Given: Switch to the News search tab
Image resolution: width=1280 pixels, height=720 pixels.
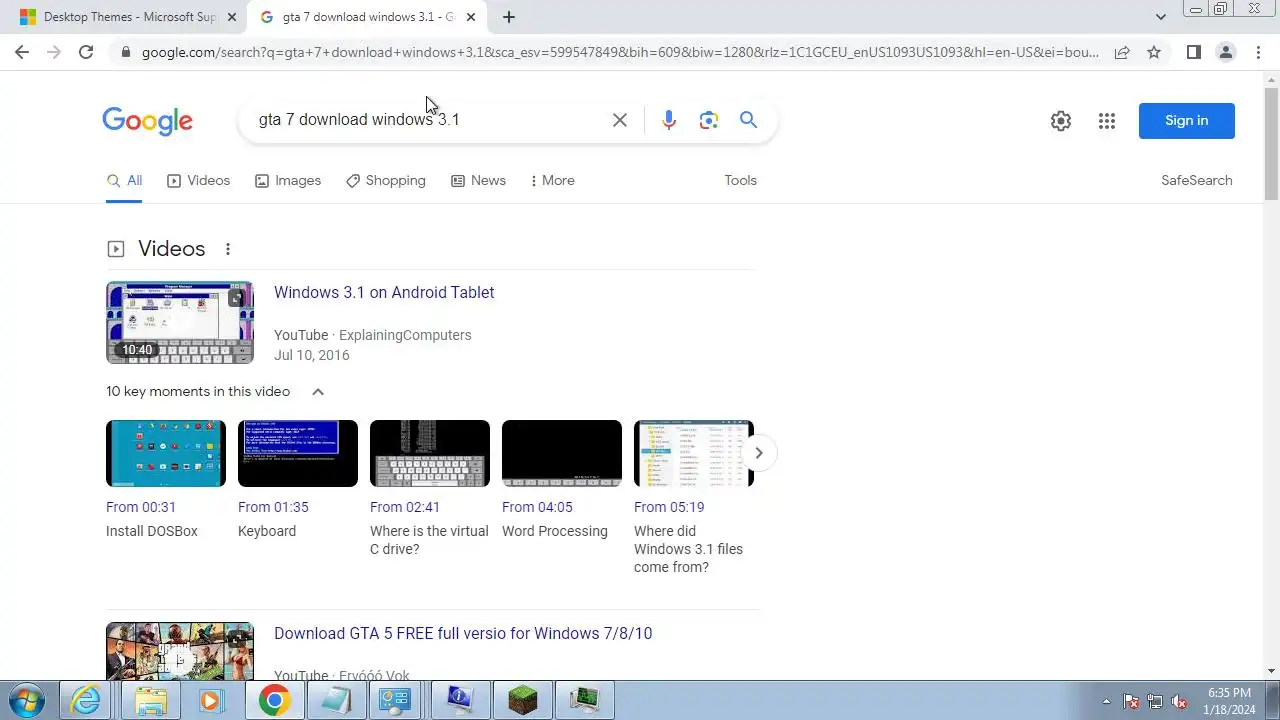Looking at the screenshot, I should (x=478, y=181).
